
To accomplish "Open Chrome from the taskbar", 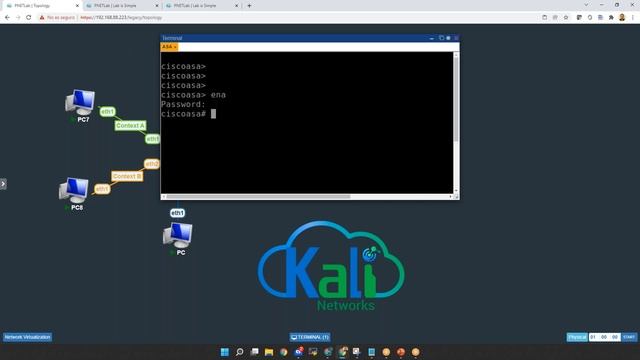I will 283,352.
